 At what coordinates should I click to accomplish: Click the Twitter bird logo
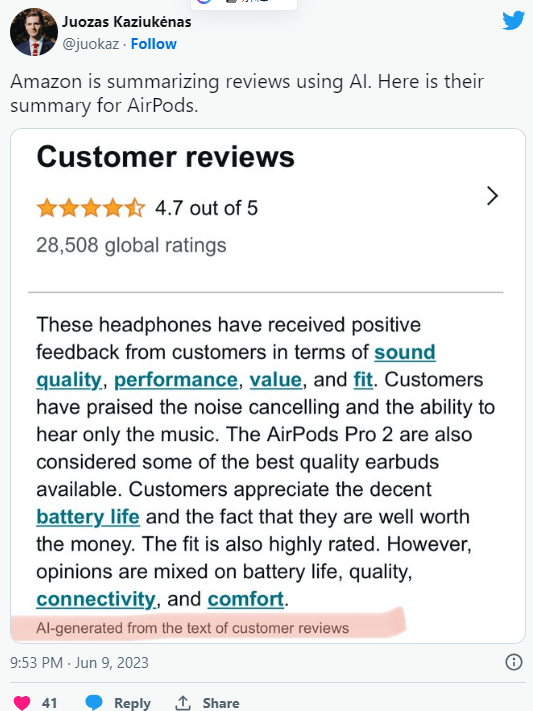tap(513, 20)
